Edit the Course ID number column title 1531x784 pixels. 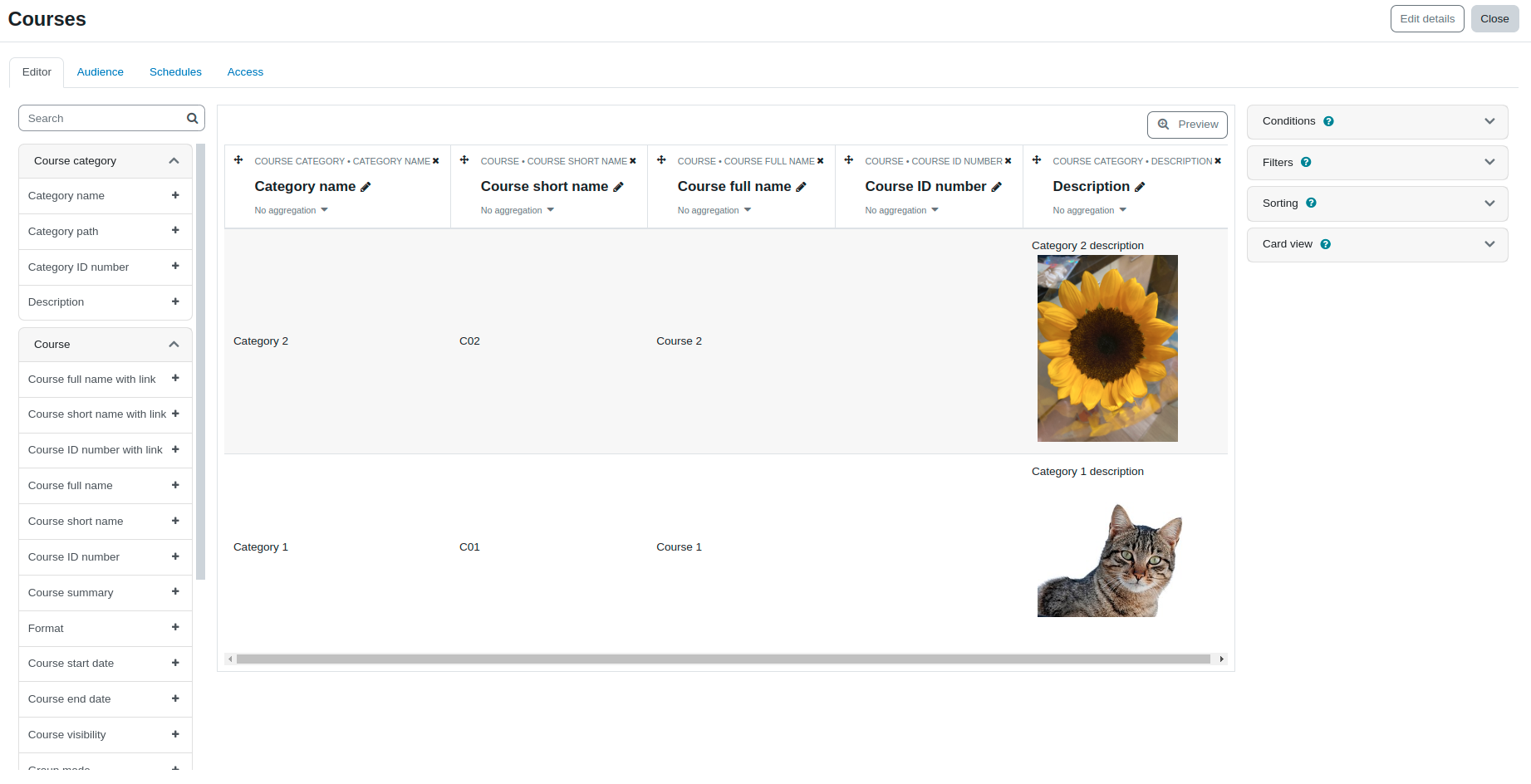996,187
